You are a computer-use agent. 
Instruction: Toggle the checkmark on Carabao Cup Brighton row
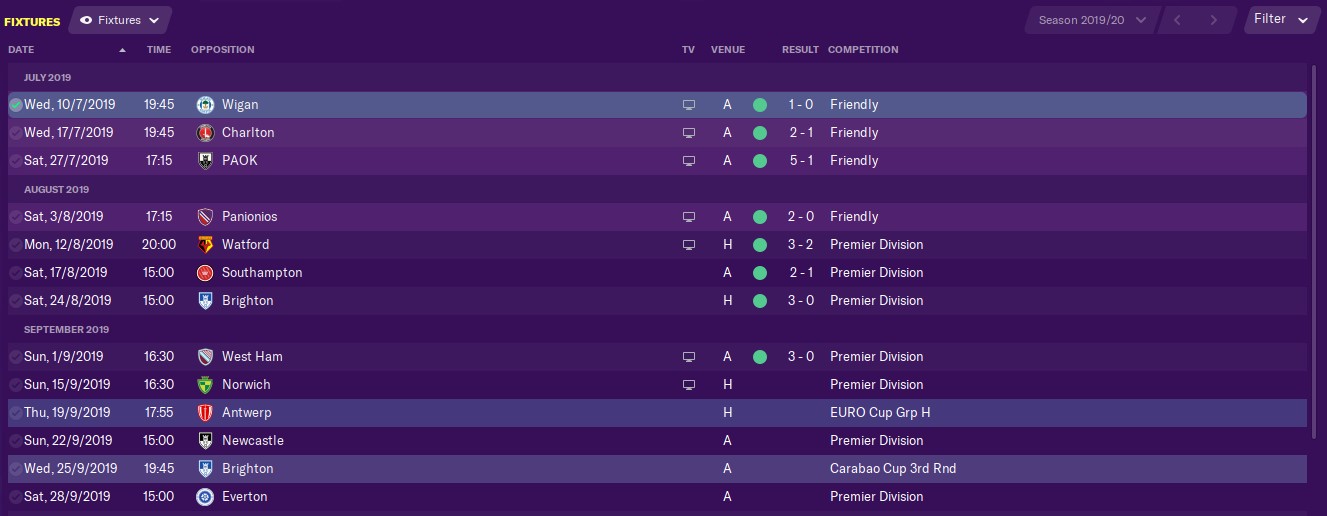coord(15,469)
